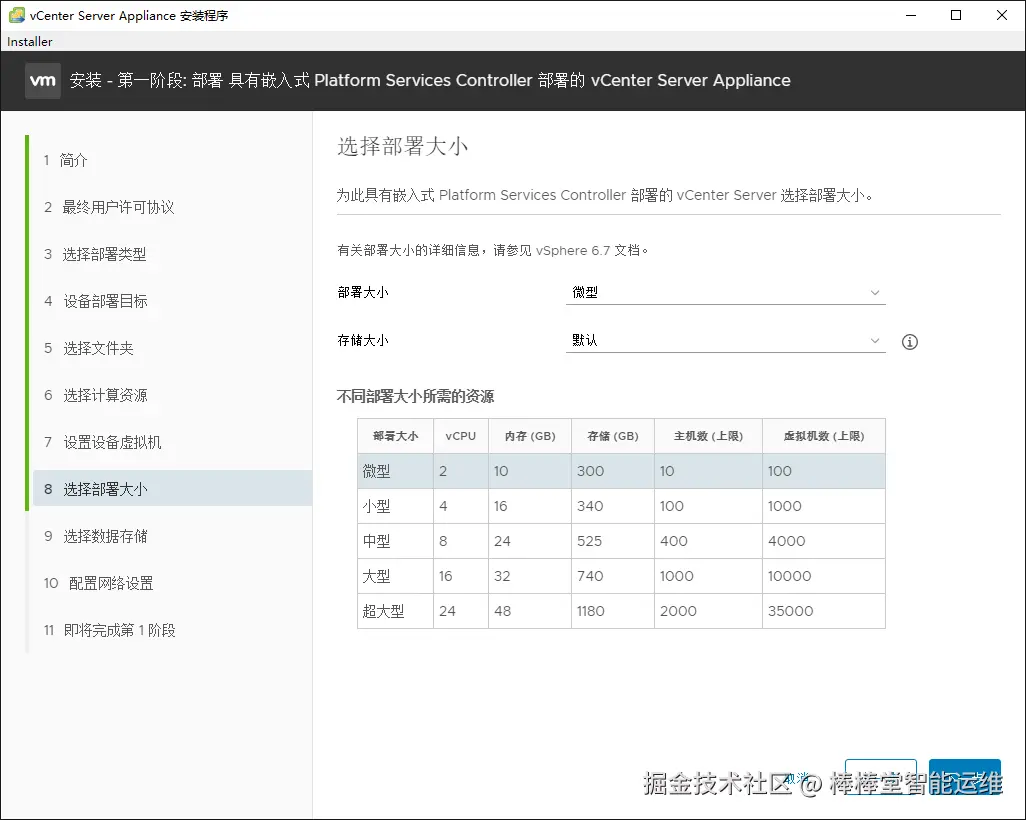The height and width of the screenshot is (820, 1026).
Task: Select the 中型 row in the table
Action: (x=621, y=541)
